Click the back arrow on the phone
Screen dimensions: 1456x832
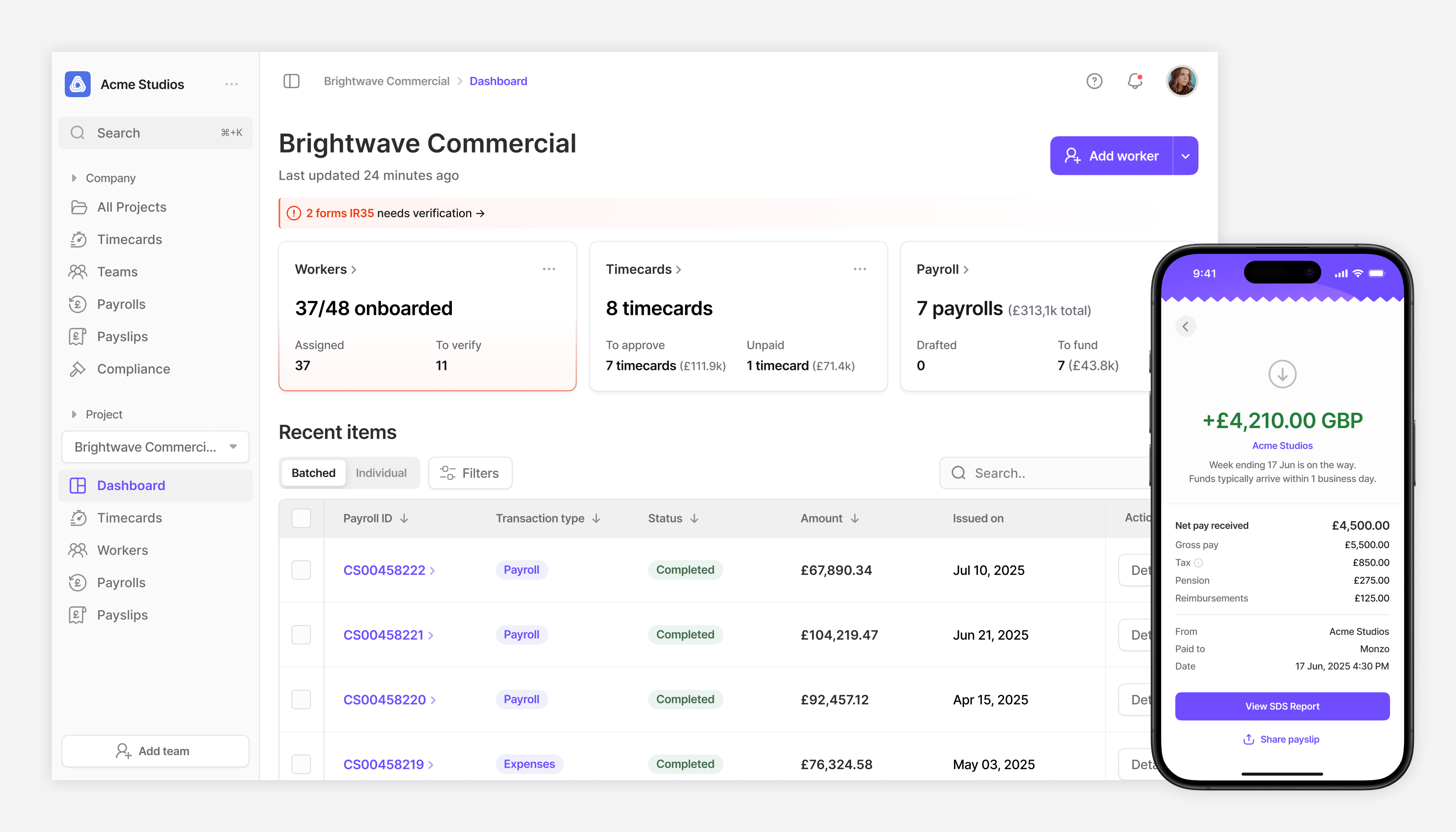[x=1186, y=326]
